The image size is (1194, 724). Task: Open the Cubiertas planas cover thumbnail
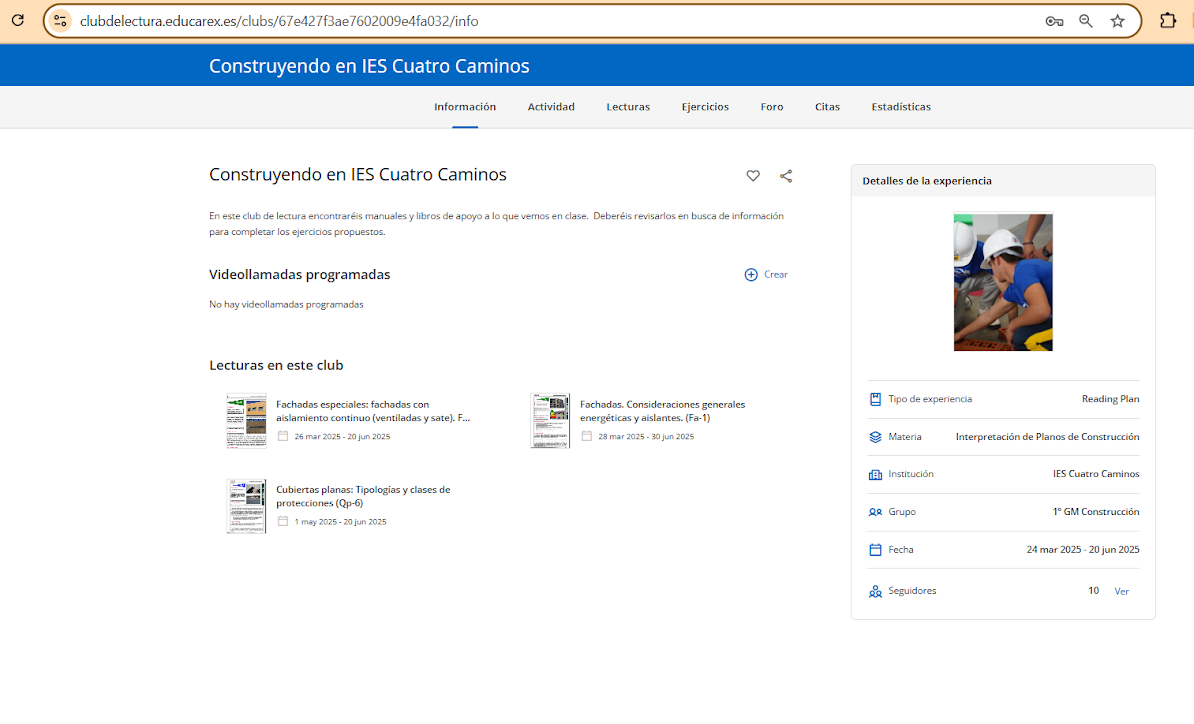[x=247, y=506]
